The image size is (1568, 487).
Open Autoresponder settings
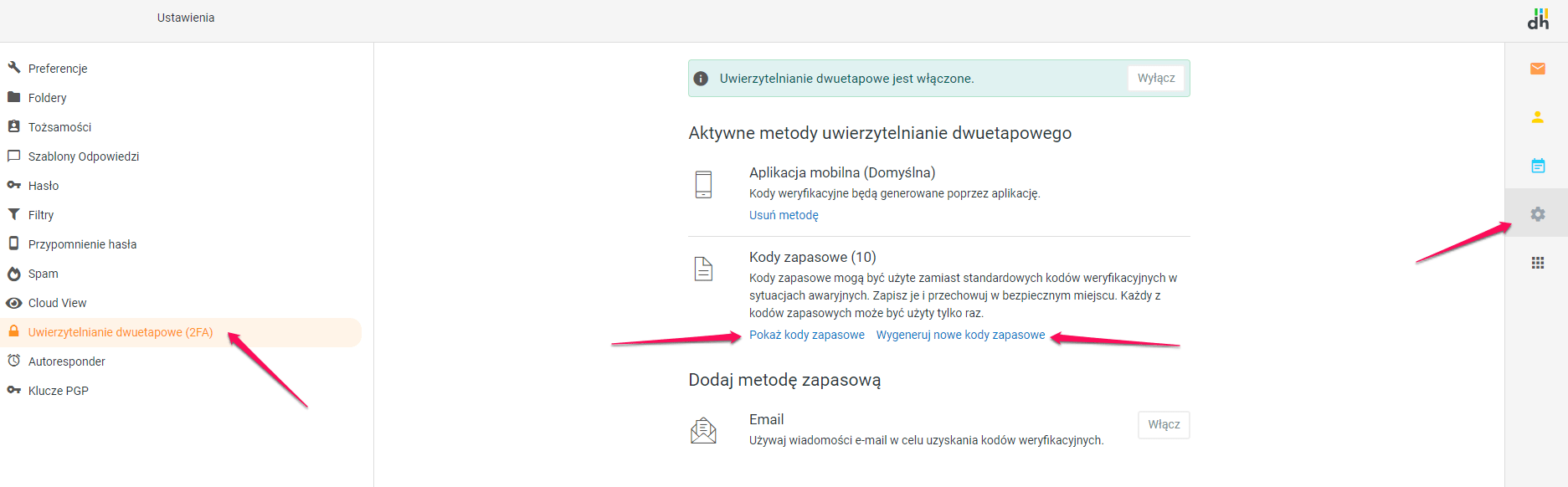click(67, 361)
